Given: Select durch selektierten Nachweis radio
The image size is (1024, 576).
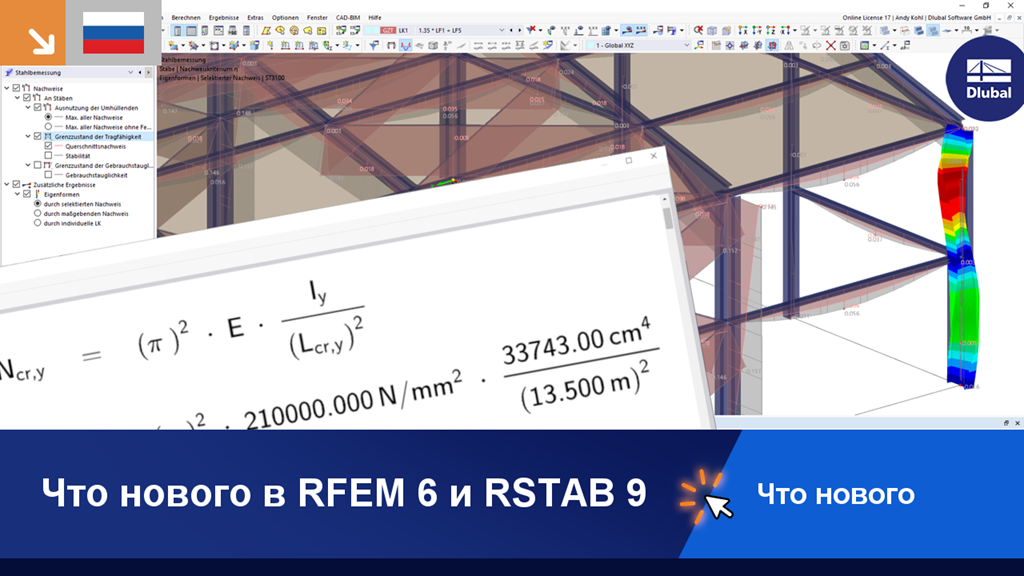Looking at the screenshot, I should 37,204.
